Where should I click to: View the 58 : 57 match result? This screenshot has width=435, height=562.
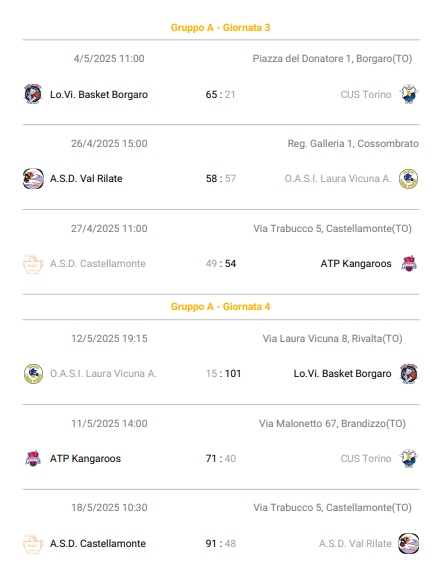221,178
